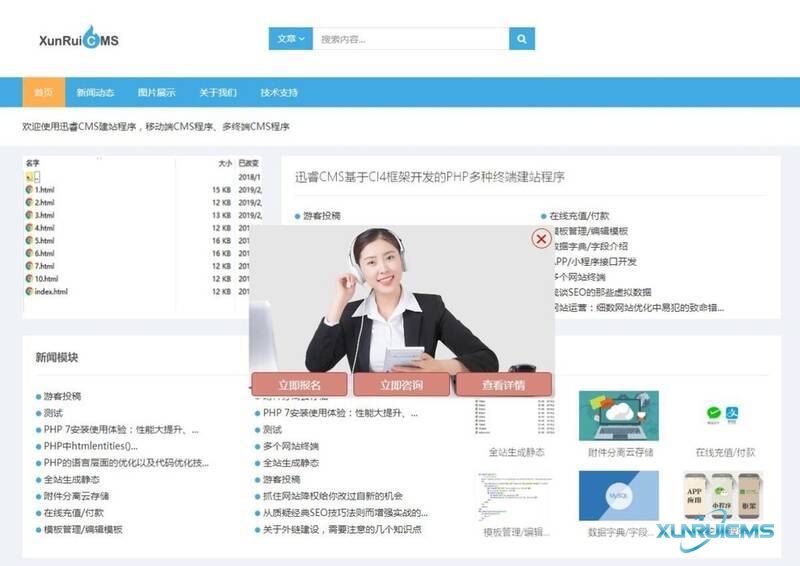Open 全站生成静态 in left news column

[x=71, y=479]
